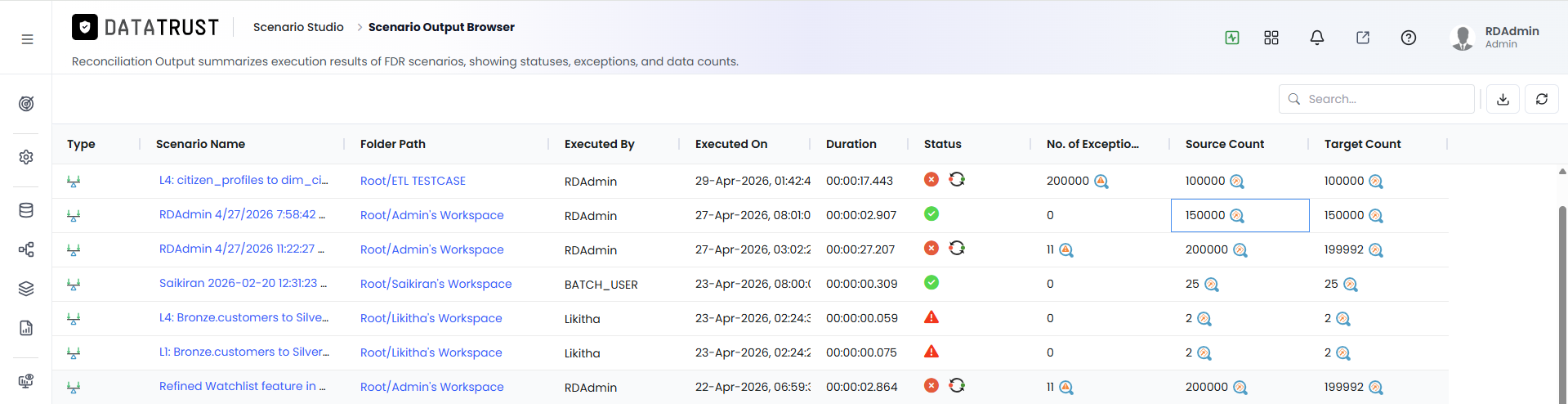Screen dimensions: 1568x404
Task: Click type icon of L4: Bronze.customers row
Action: tap(74, 319)
